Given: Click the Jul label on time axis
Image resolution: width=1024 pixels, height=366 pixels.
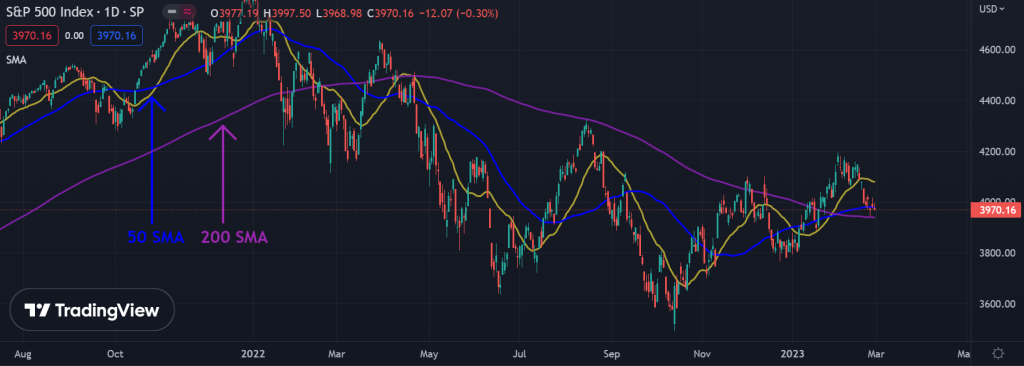Looking at the screenshot, I should (x=519, y=354).
